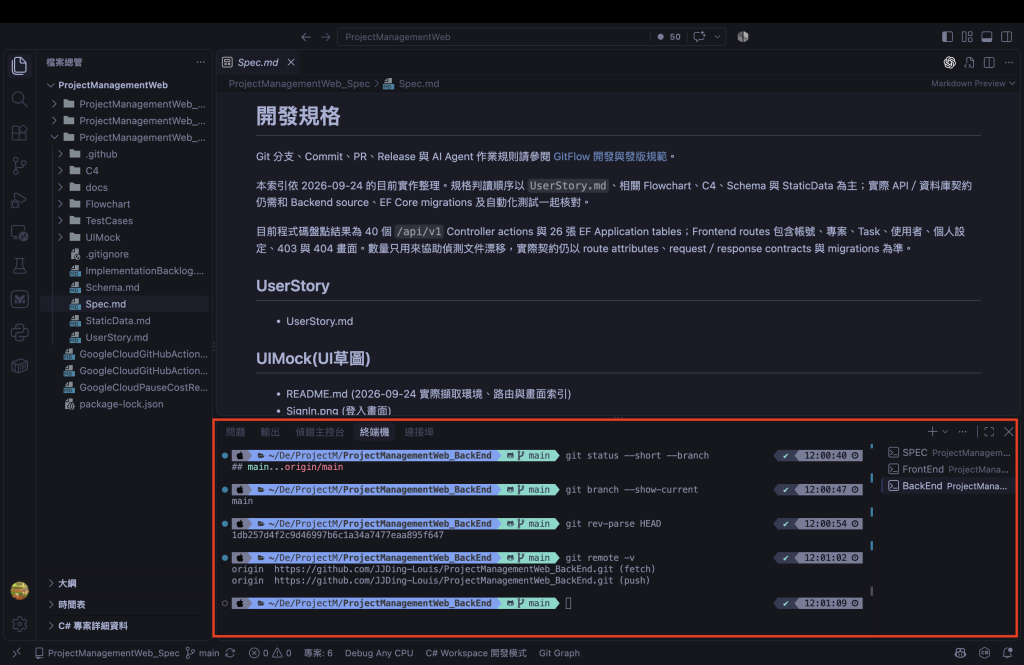Click the Git Graph status bar button
This screenshot has width=1024, height=665.
click(x=559, y=653)
